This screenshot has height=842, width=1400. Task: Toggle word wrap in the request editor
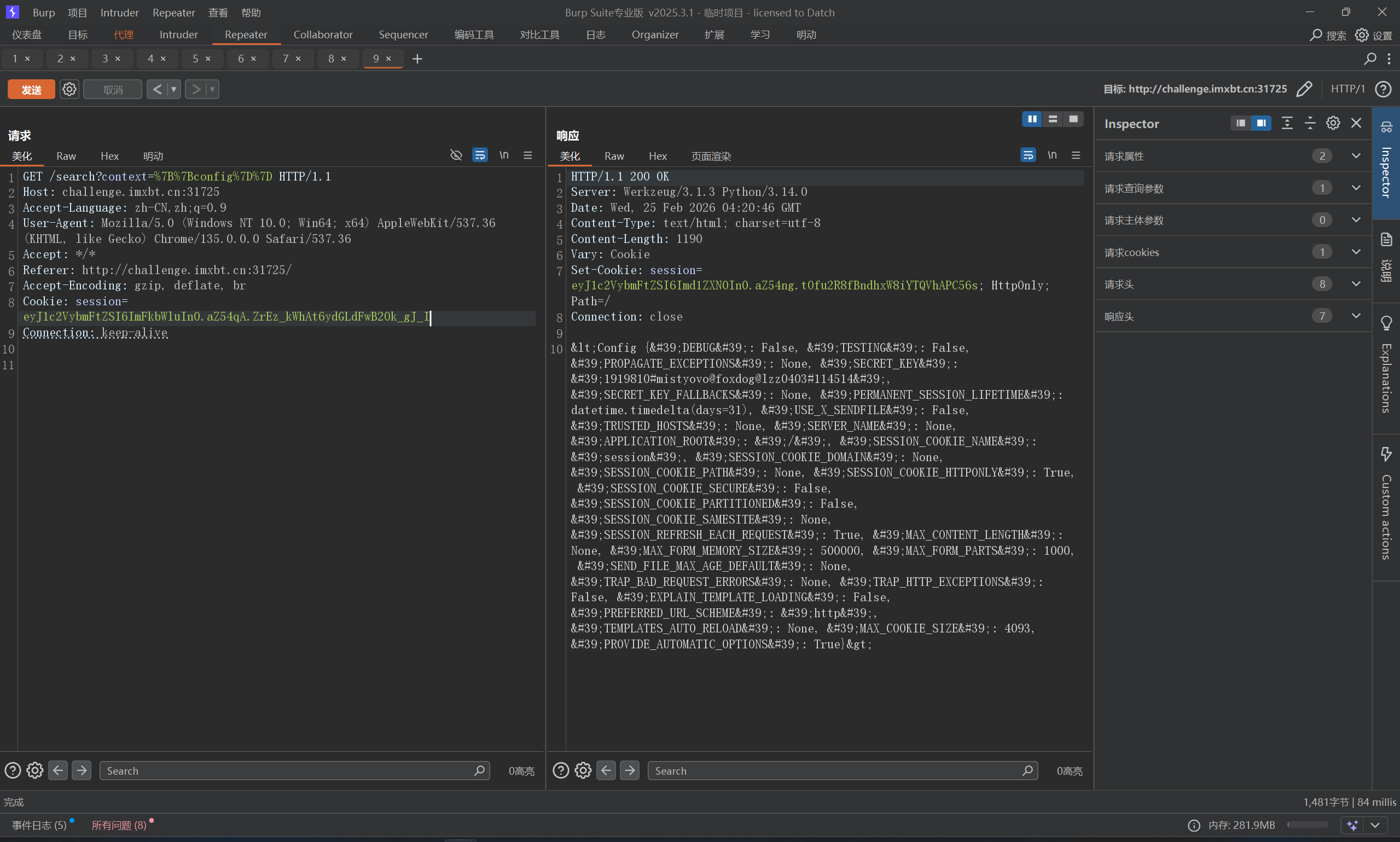[x=480, y=155]
